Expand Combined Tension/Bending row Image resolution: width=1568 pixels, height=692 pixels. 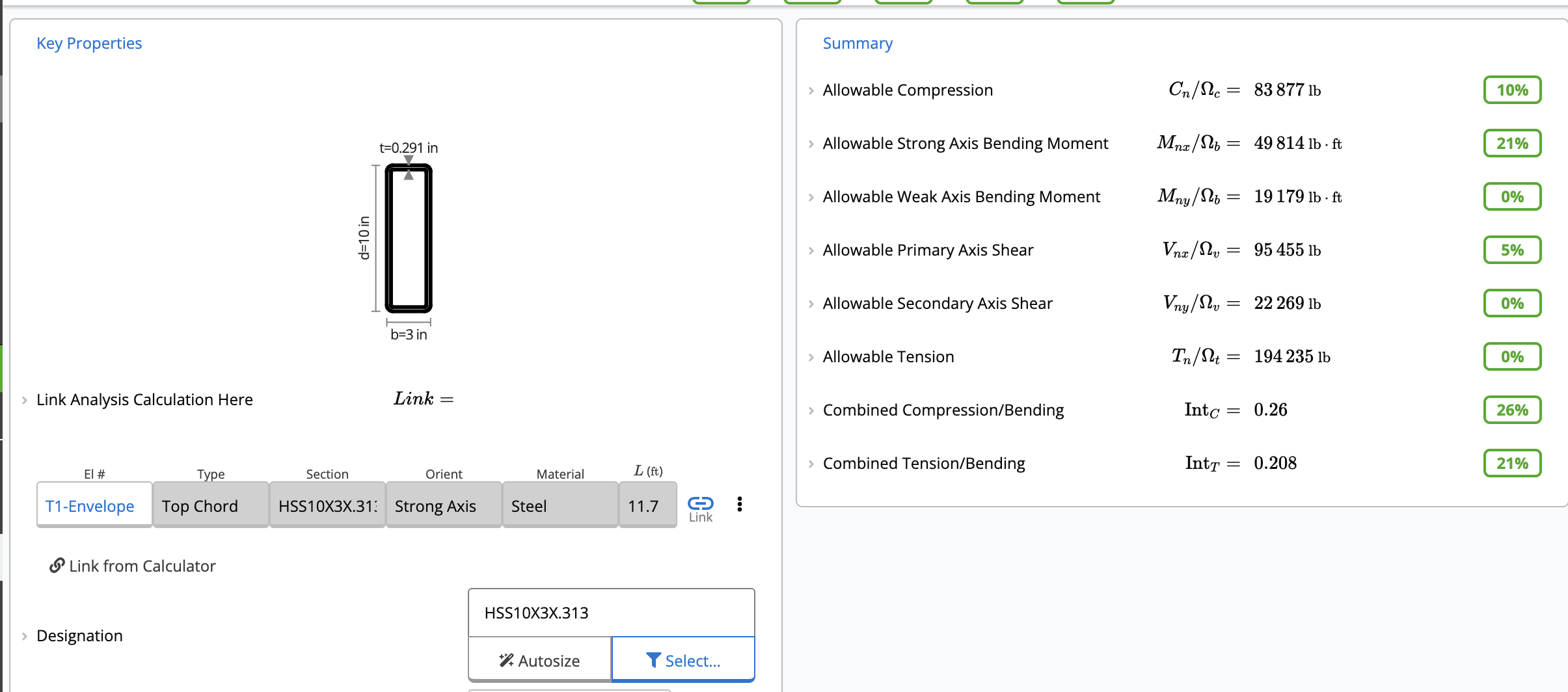[x=811, y=464]
